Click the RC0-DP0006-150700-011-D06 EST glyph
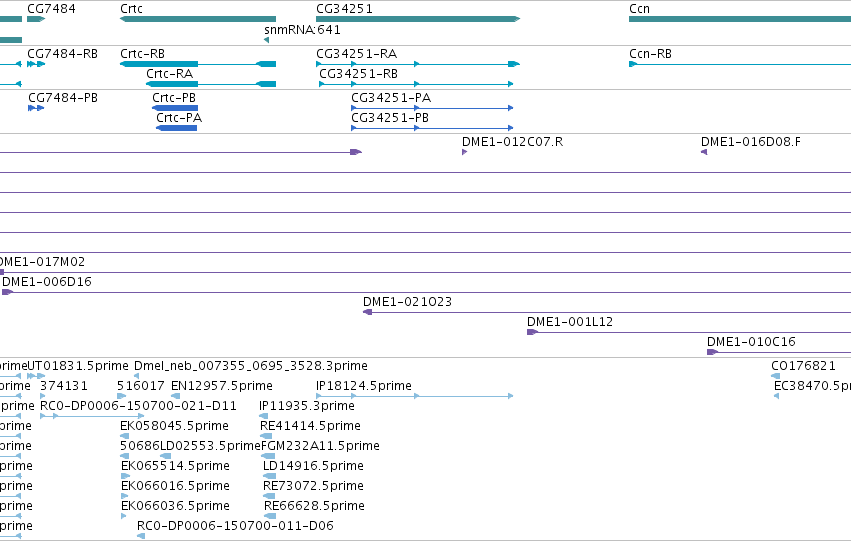This screenshot has width=851, height=541. pos(141,536)
